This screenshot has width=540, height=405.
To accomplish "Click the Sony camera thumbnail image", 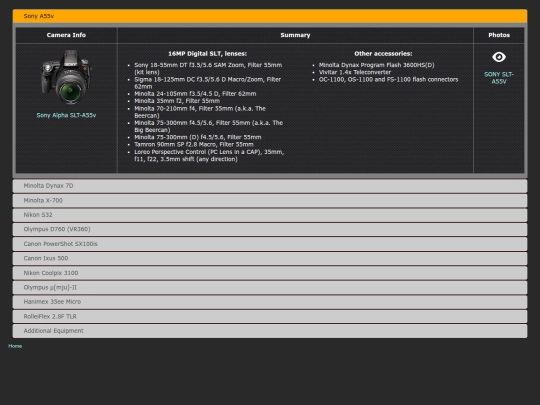I will pyautogui.click(x=66, y=77).
